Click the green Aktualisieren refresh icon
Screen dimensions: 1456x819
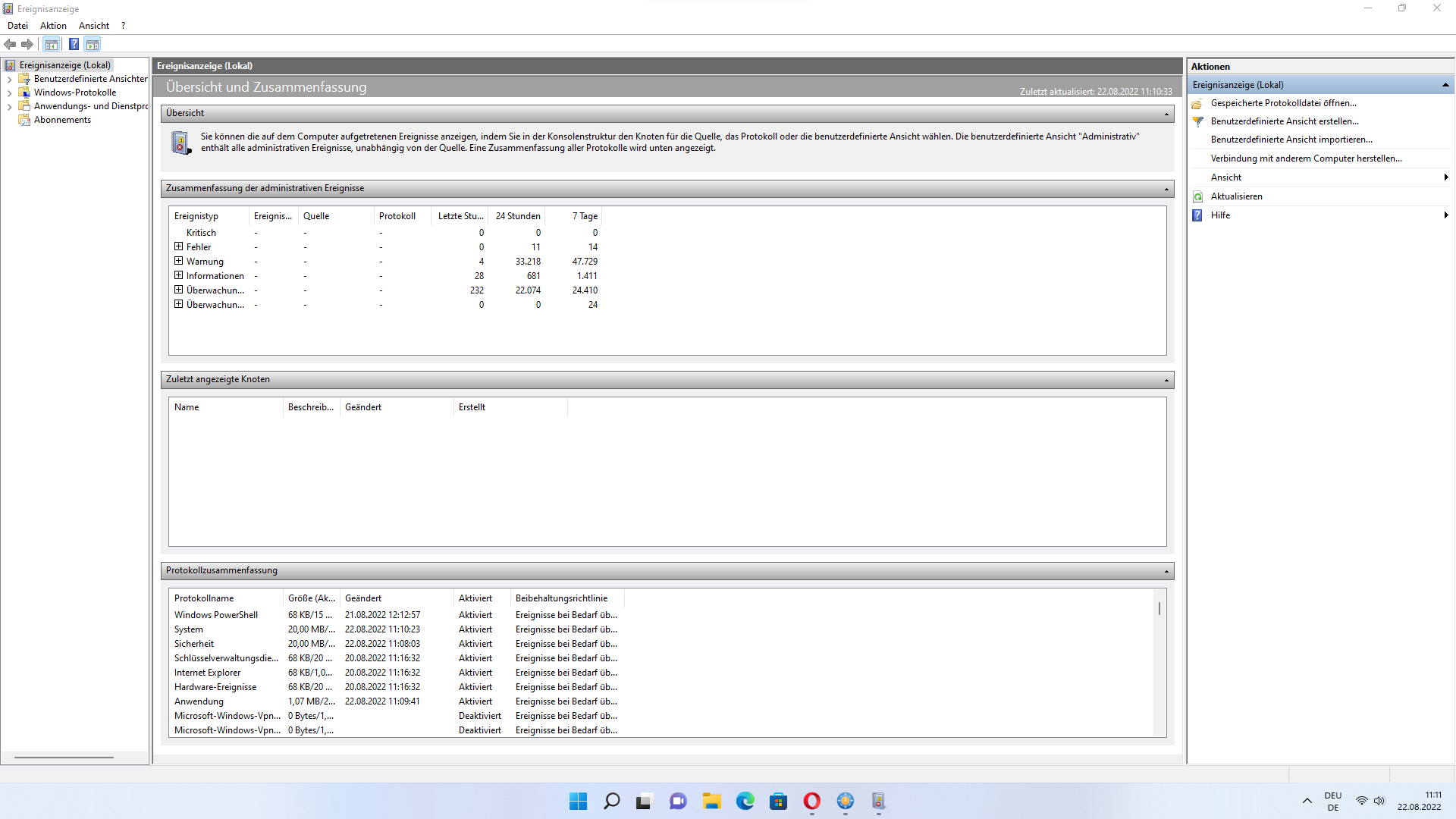coord(1197,196)
